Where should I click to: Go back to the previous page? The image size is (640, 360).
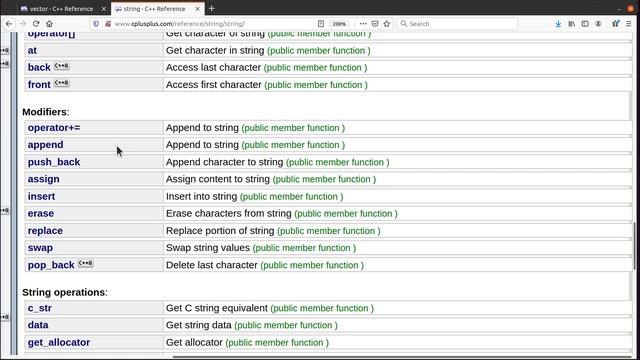9,24
